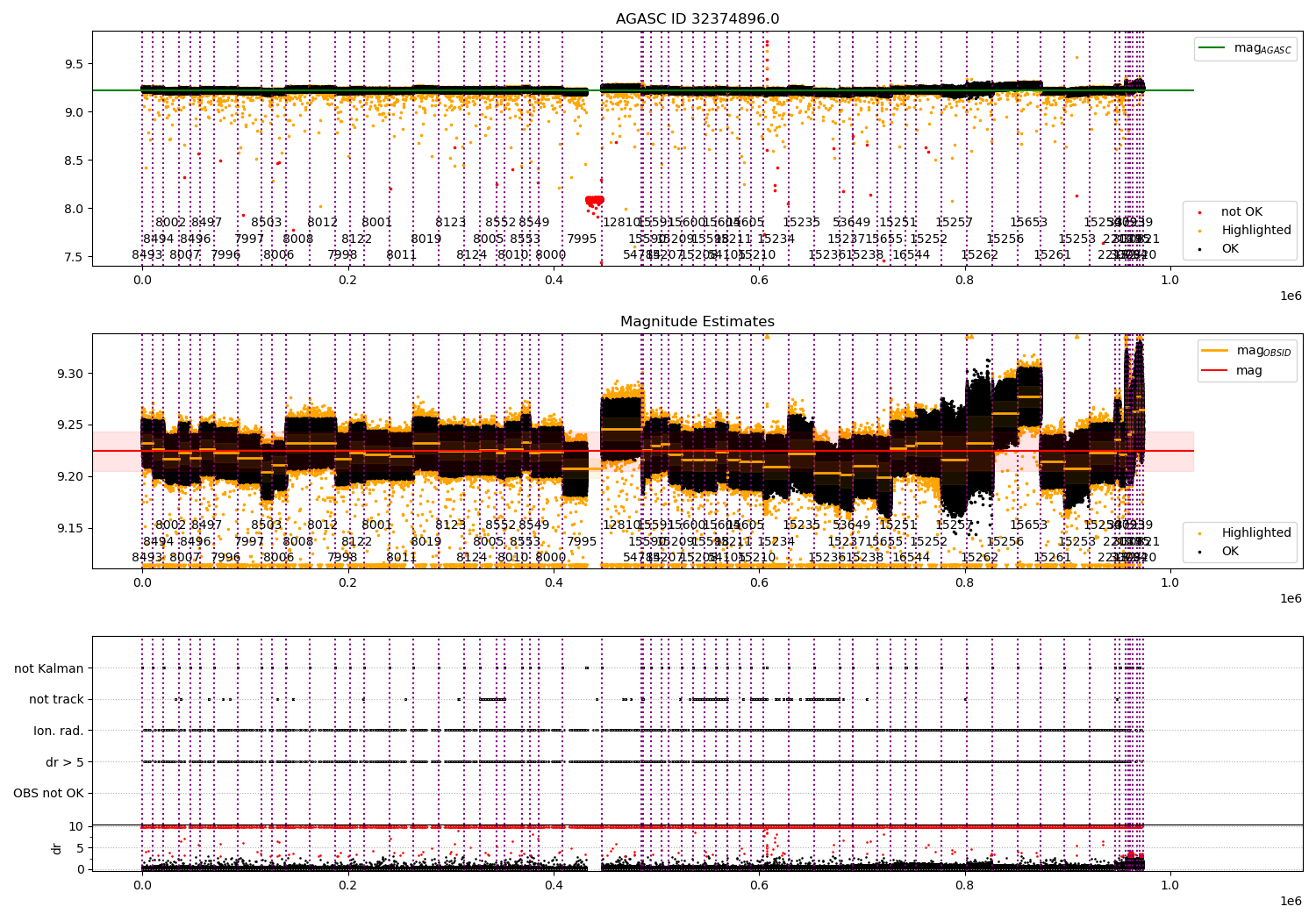The width and height of the screenshot is (1316, 921).
Task: Click obsid label 8493 in the top plot
Action: click(147, 255)
